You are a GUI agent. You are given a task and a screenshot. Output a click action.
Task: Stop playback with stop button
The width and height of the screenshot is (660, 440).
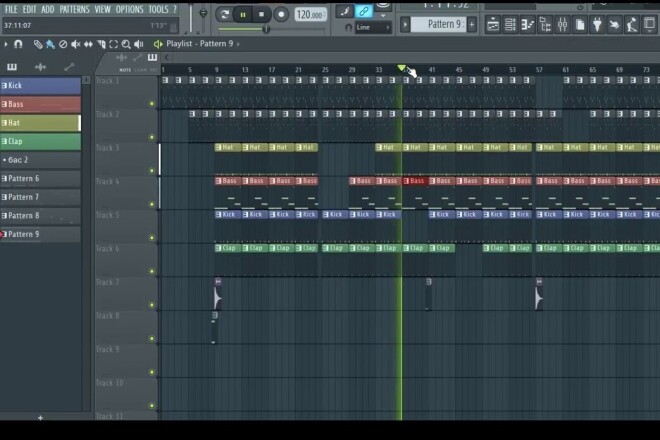[x=261, y=15]
